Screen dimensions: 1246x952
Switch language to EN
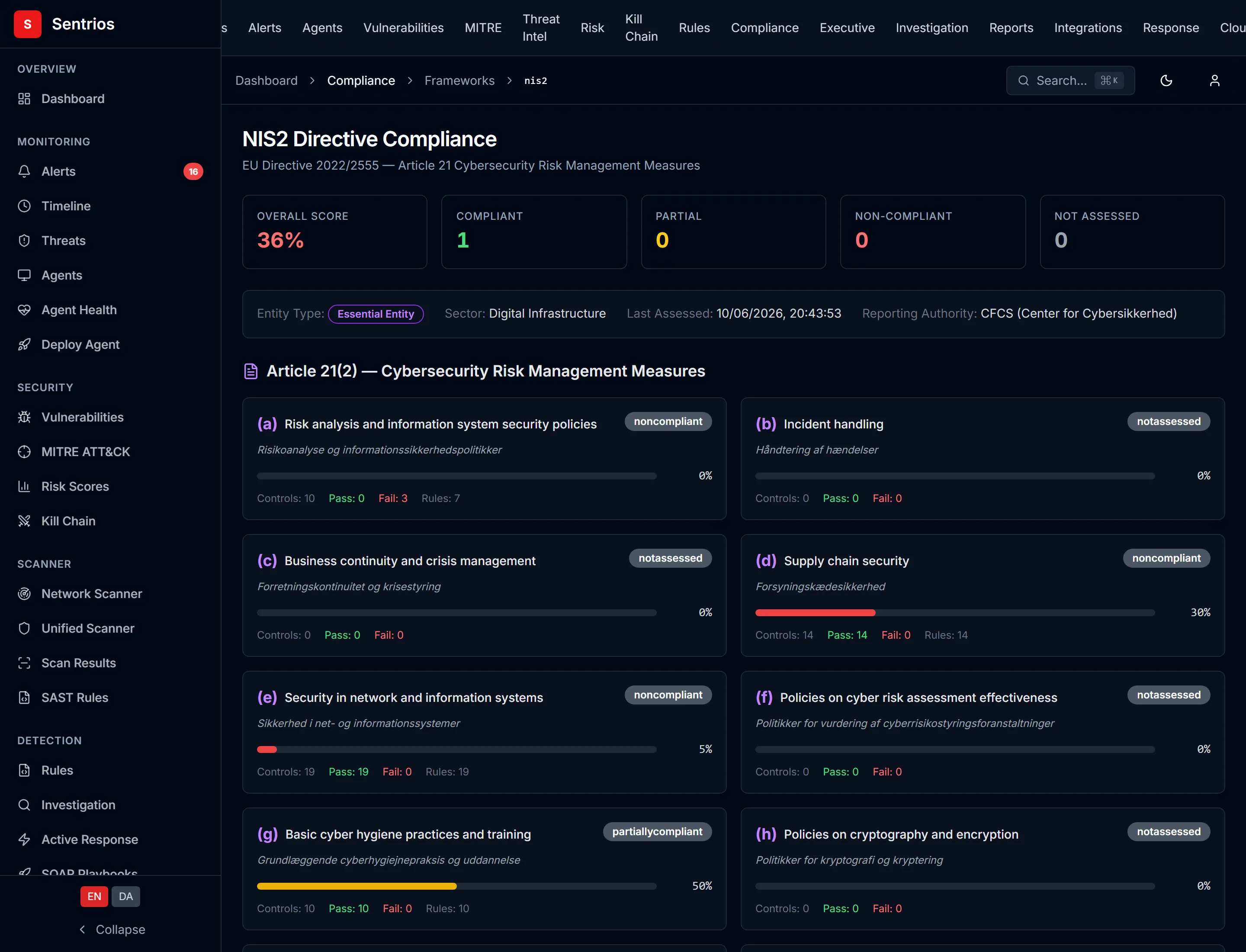click(x=94, y=896)
